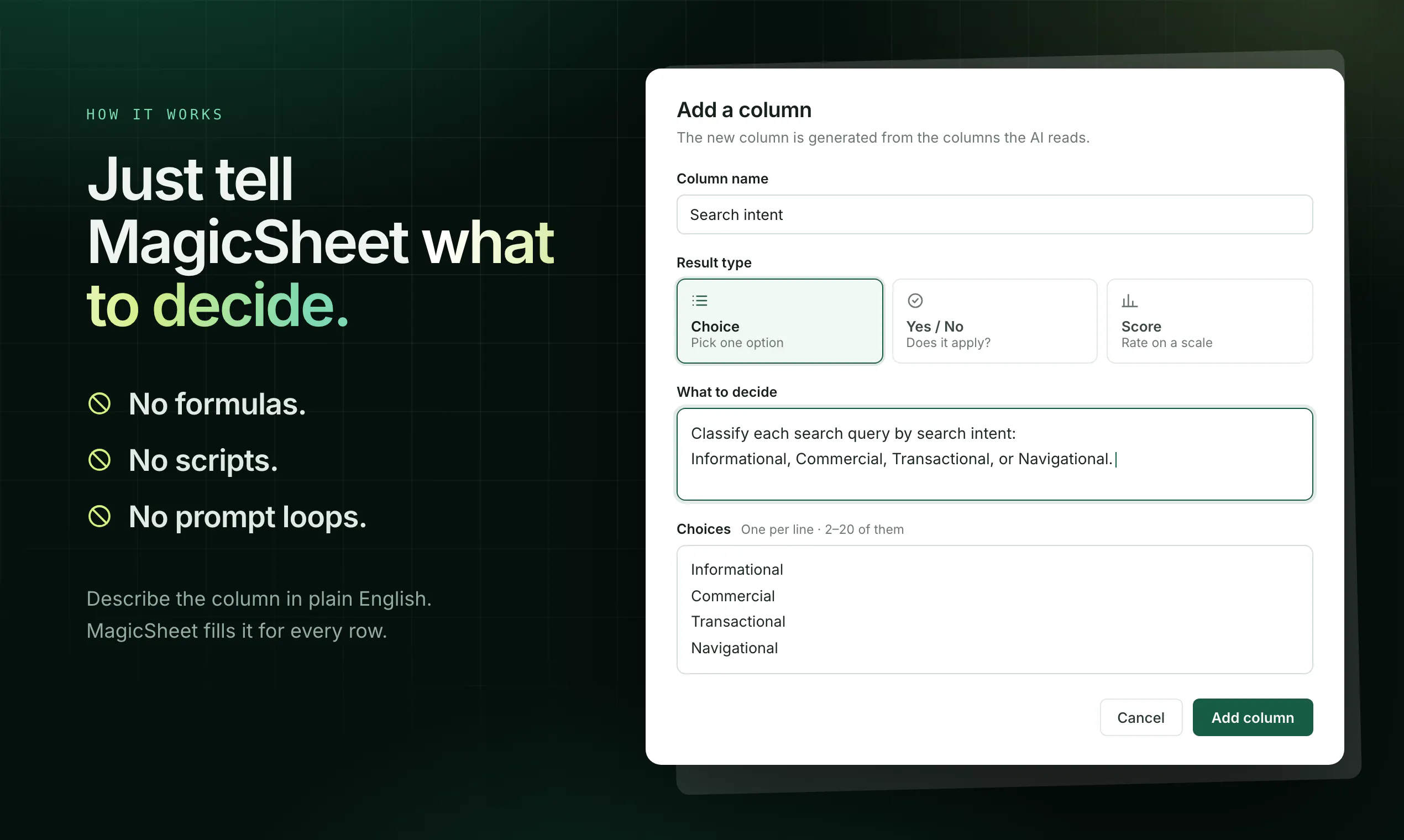
Task: Focus the Column name input field
Action: click(995, 214)
